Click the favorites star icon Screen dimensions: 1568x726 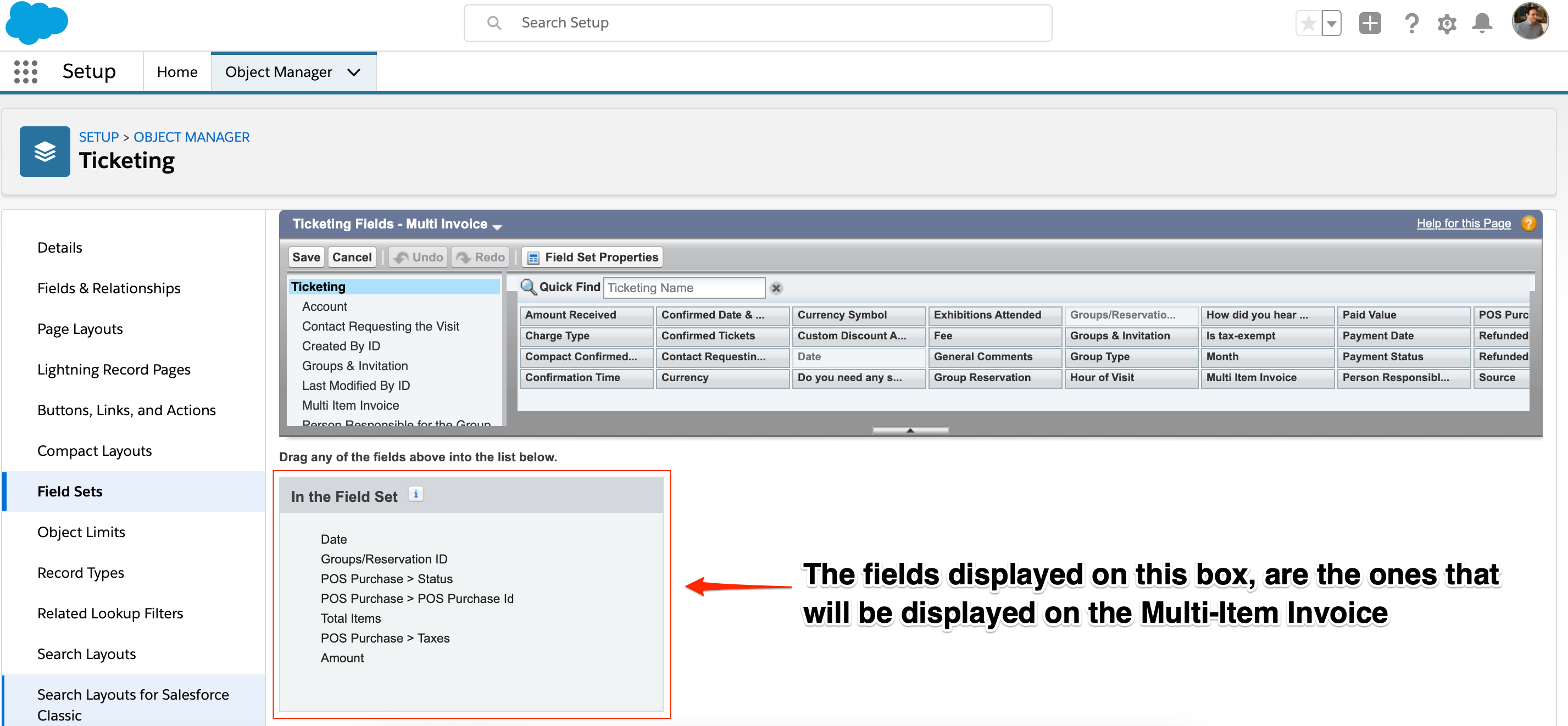1308,24
